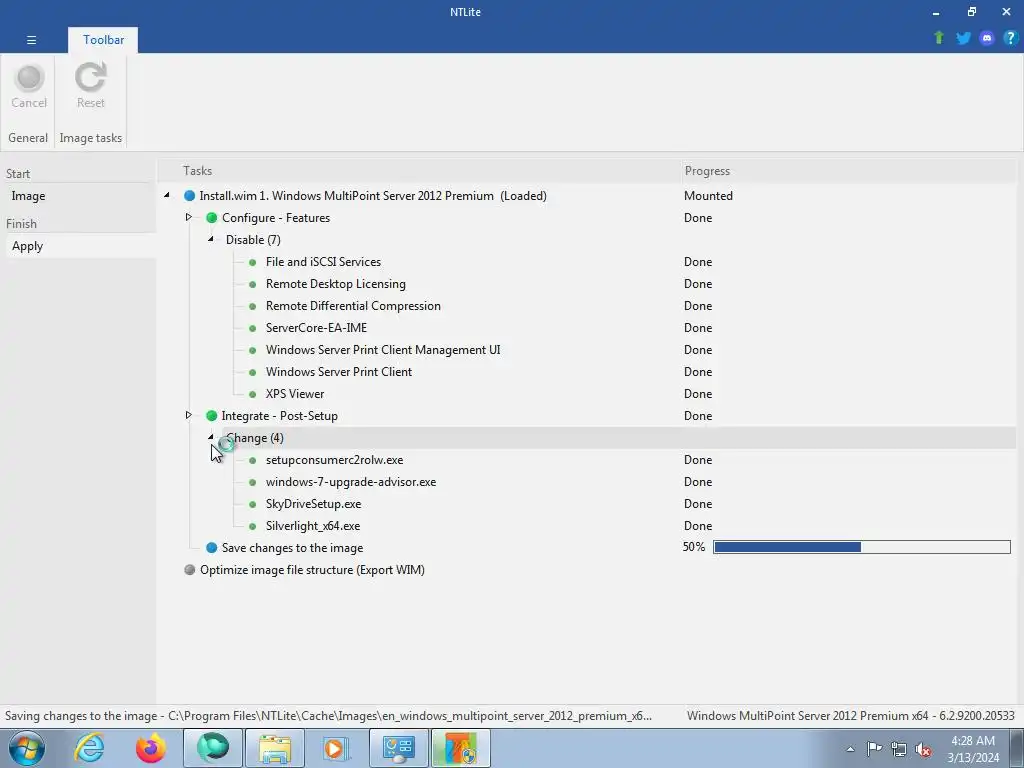This screenshot has height=768, width=1024.
Task: Click the Reset toolbar icon
Action: coord(90,86)
